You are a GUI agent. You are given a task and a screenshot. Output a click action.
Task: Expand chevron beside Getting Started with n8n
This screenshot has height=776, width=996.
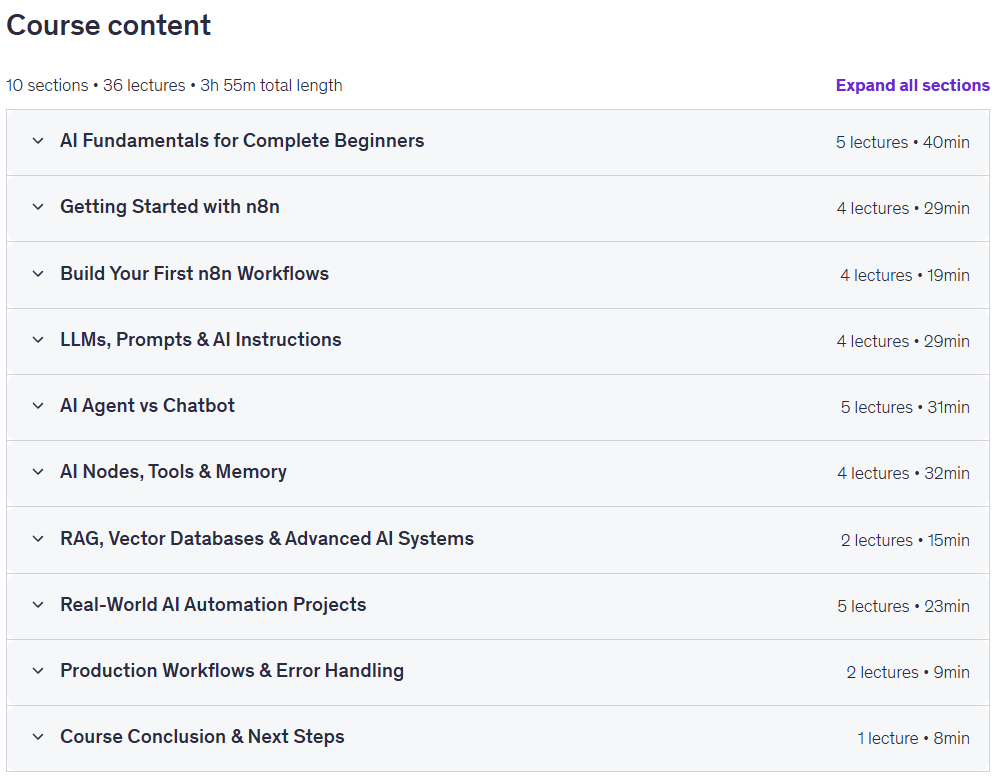coord(38,207)
